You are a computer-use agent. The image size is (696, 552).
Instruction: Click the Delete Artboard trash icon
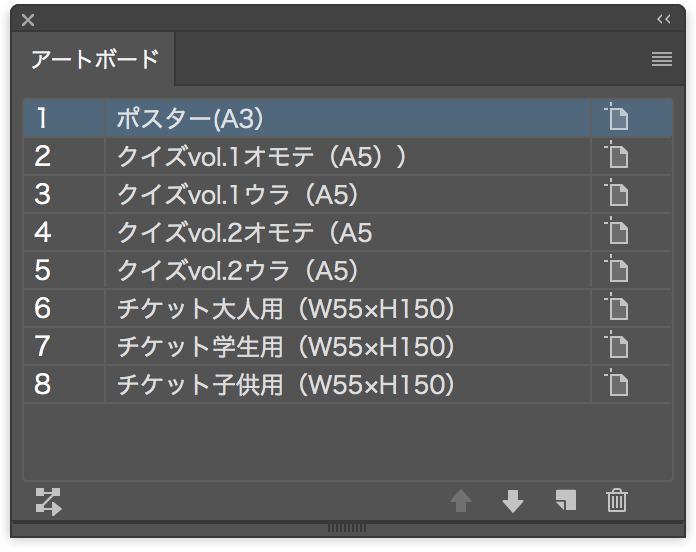tap(617, 501)
